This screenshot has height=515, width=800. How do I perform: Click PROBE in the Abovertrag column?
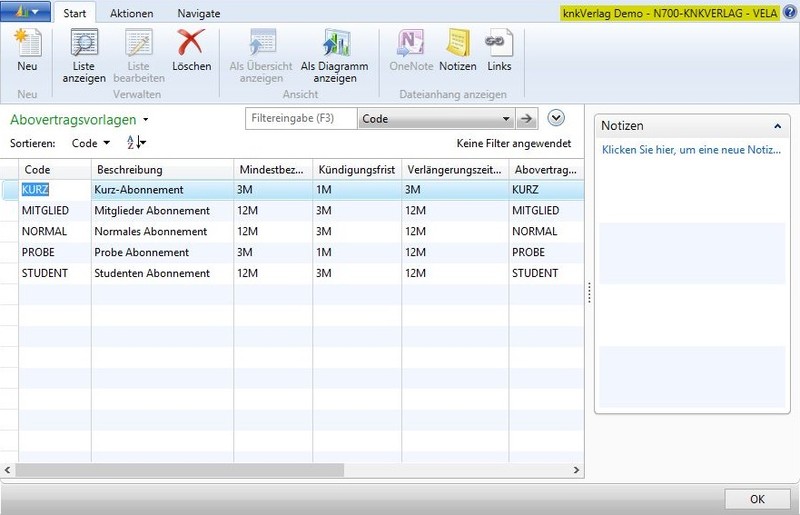[546, 252]
